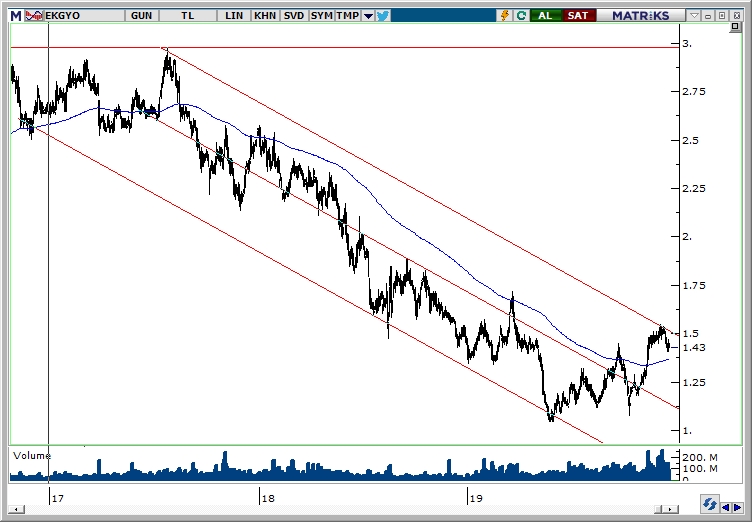The height and width of the screenshot is (522, 752).
Task: Click the 1.43 current price label
Action: tap(694, 347)
